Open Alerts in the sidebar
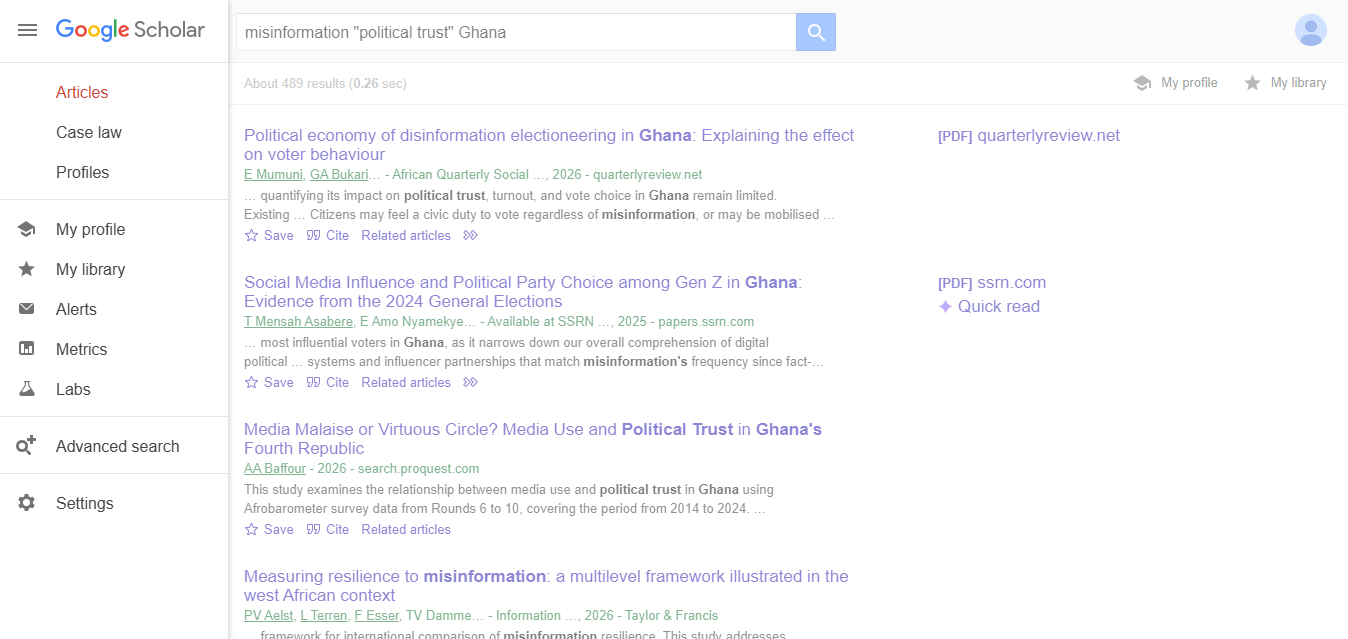Image resolution: width=1348 pixels, height=639 pixels. tap(76, 309)
